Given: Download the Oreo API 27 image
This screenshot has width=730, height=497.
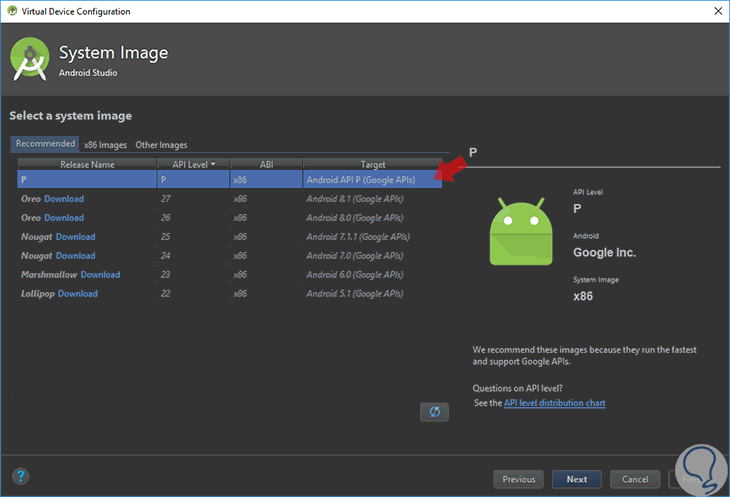Looking at the screenshot, I should pyautogui.click(x=64, y=199).
